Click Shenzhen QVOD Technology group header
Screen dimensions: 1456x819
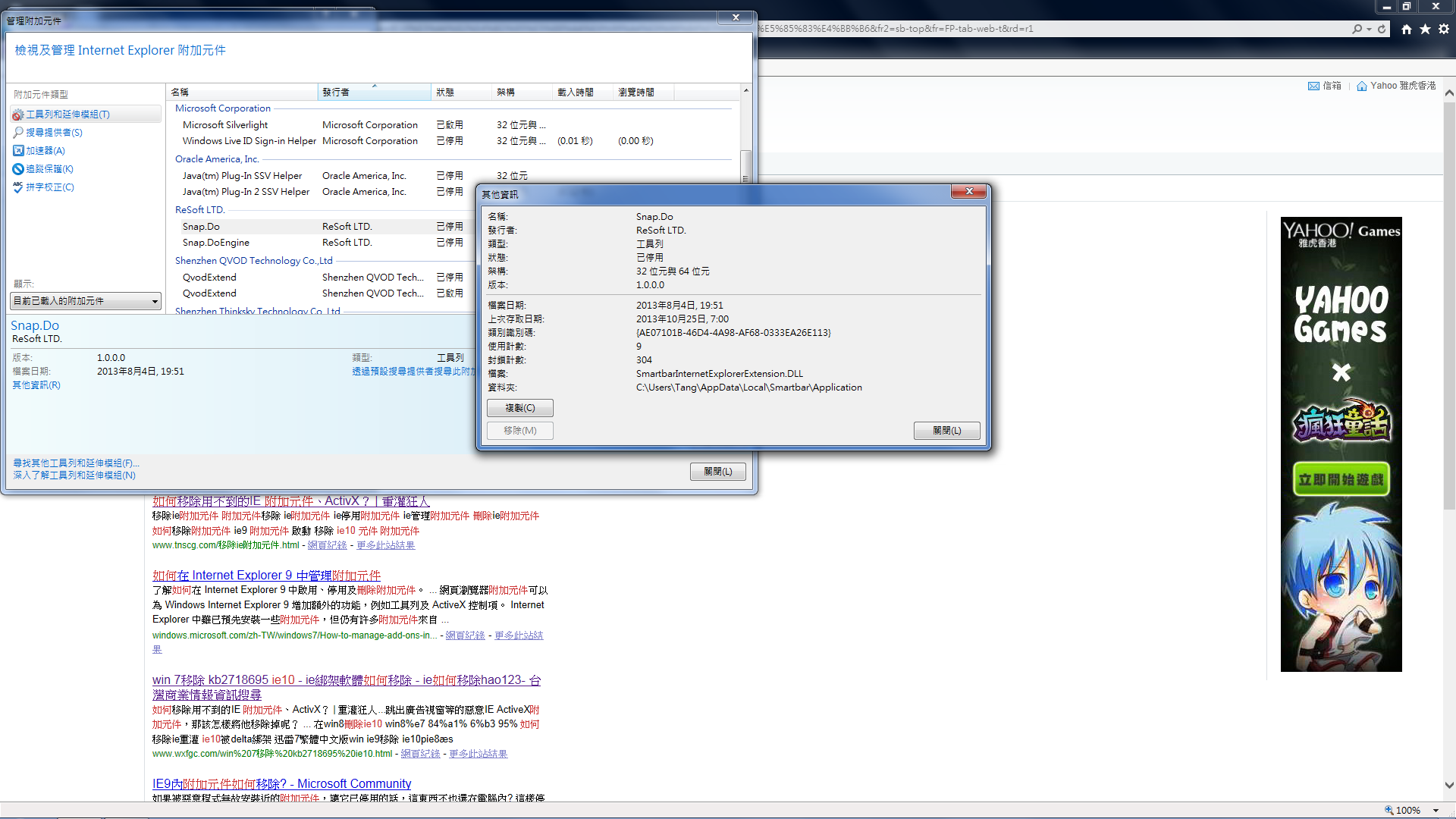(x=254, y=261)
